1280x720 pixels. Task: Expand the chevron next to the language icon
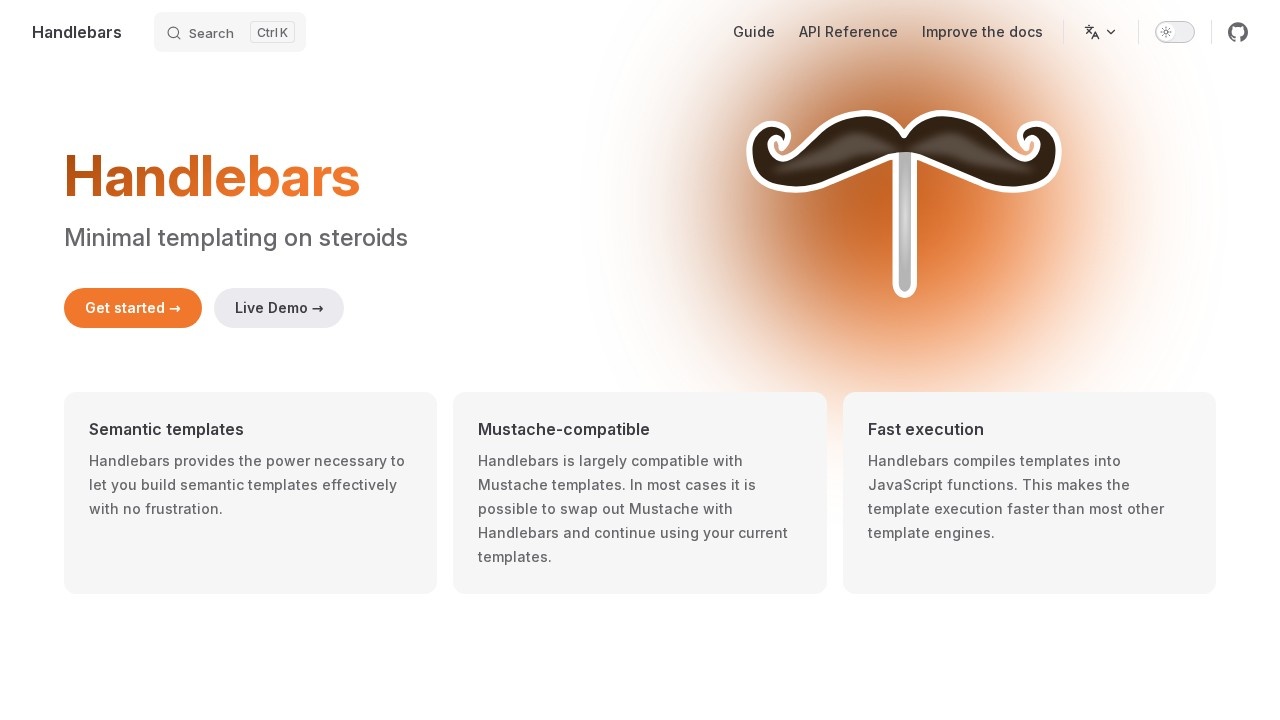pyautogui.click(x=1111, y=32)
